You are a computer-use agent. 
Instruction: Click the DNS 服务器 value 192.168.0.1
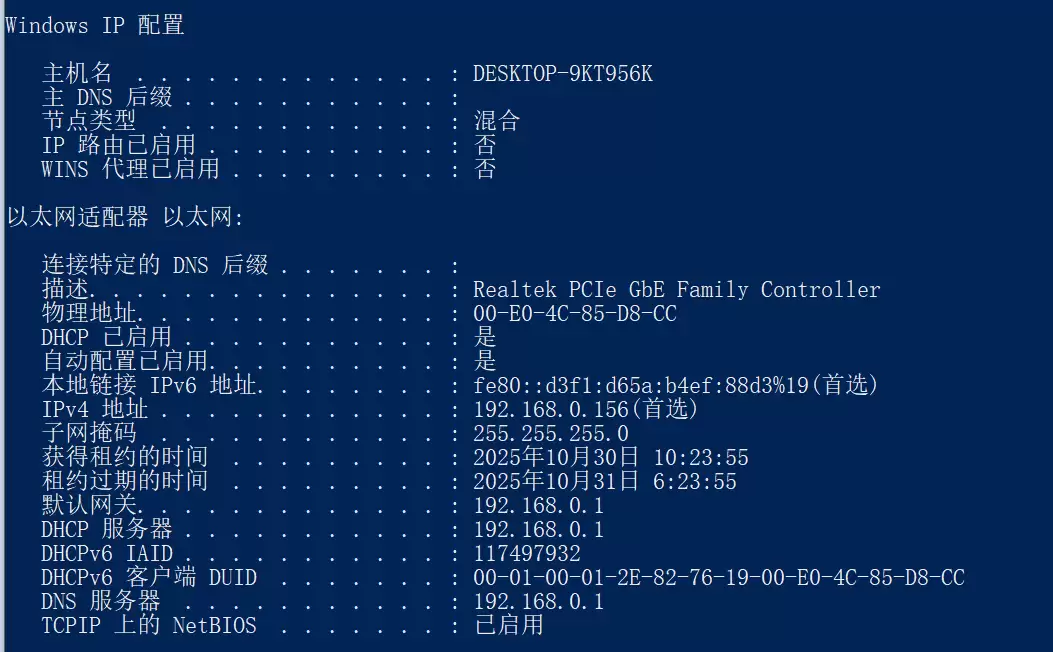pos(538,602)
